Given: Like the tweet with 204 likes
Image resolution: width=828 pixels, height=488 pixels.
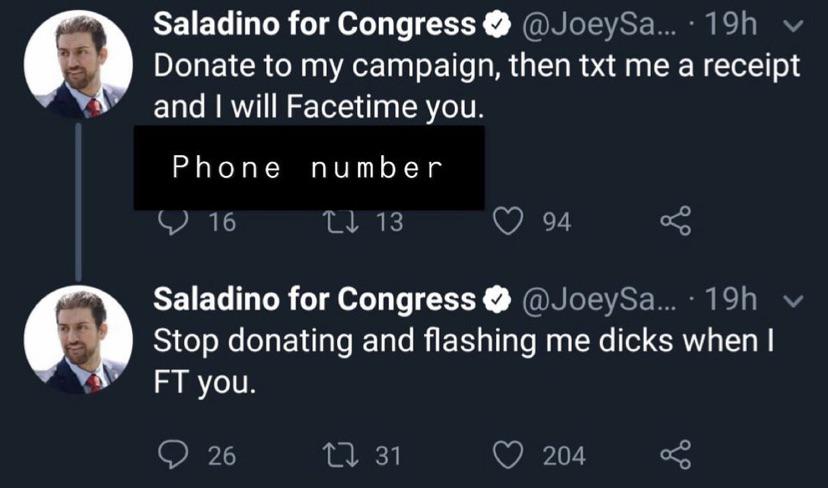Looking at the screenshot, I should coord(510,456).
